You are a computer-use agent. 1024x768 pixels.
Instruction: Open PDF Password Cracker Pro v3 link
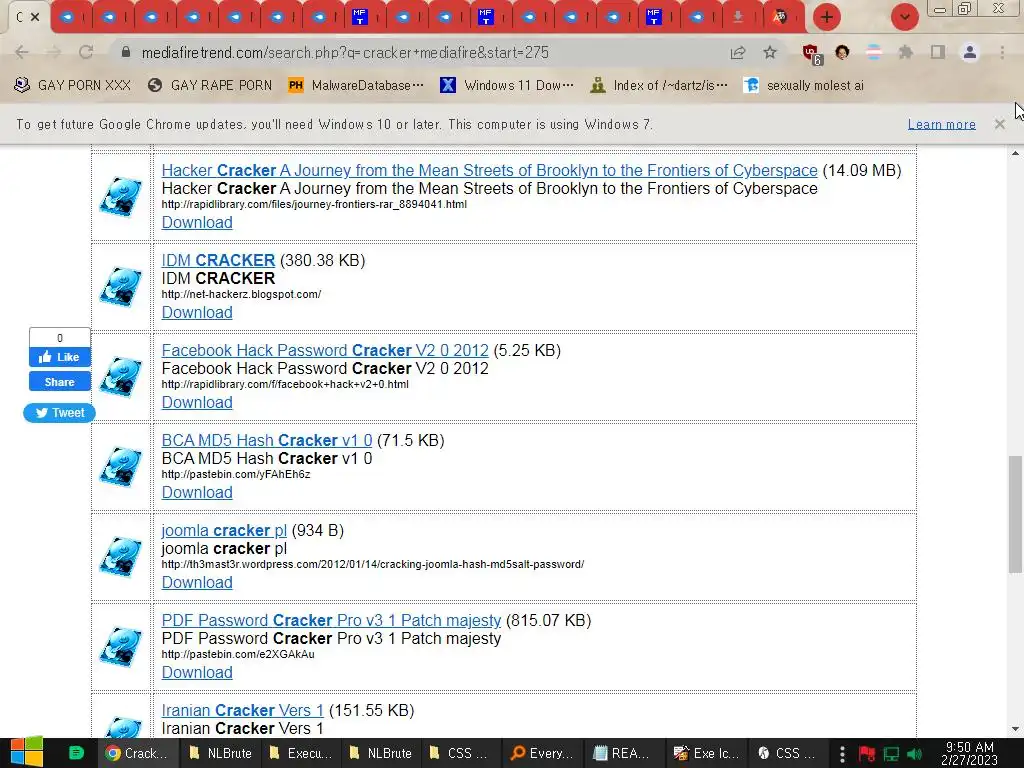pyautogui.click(x=331, y=620)
